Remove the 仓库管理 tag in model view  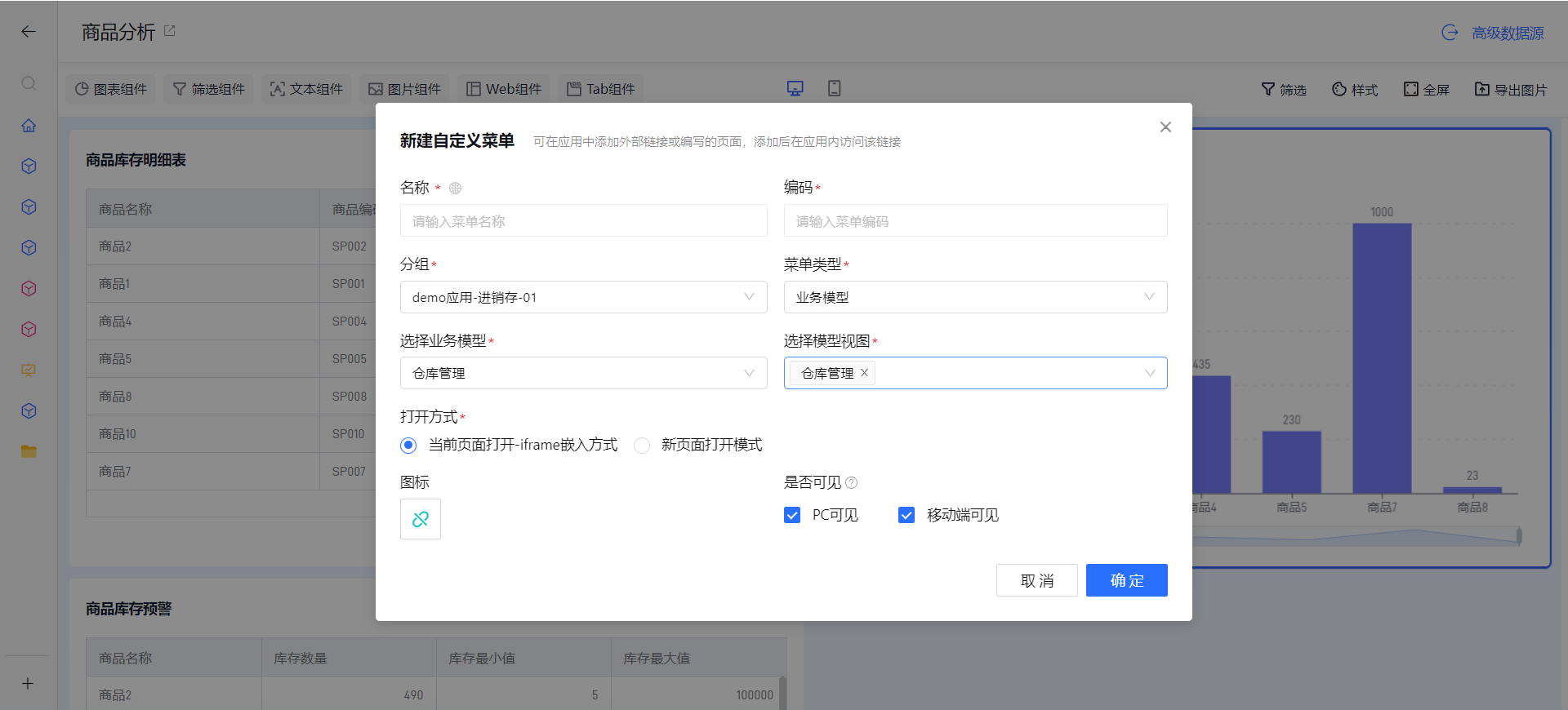coord(864,373)
